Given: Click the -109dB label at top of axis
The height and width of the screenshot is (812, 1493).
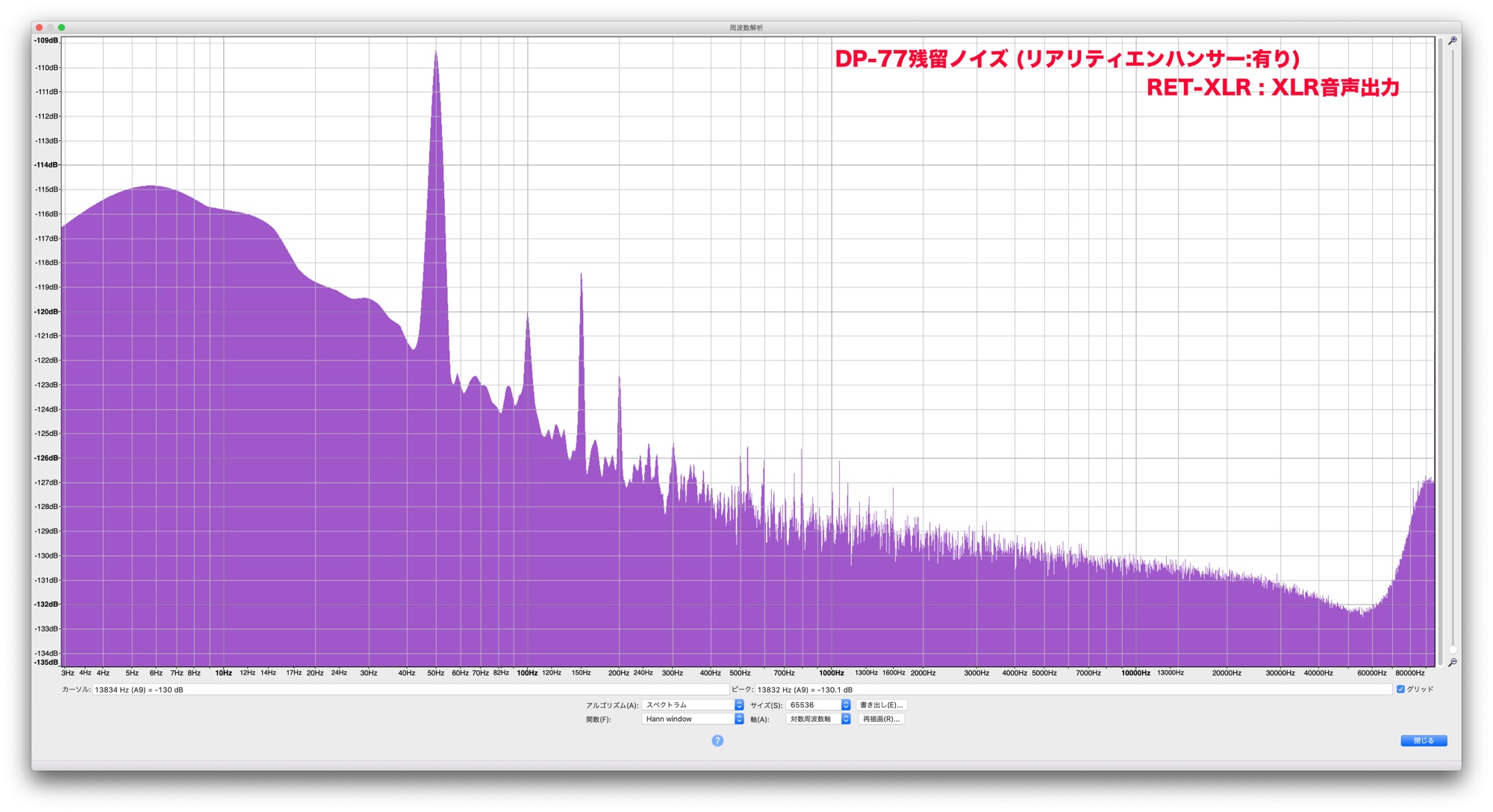Looking at the screenshot, I should (46, 40).
